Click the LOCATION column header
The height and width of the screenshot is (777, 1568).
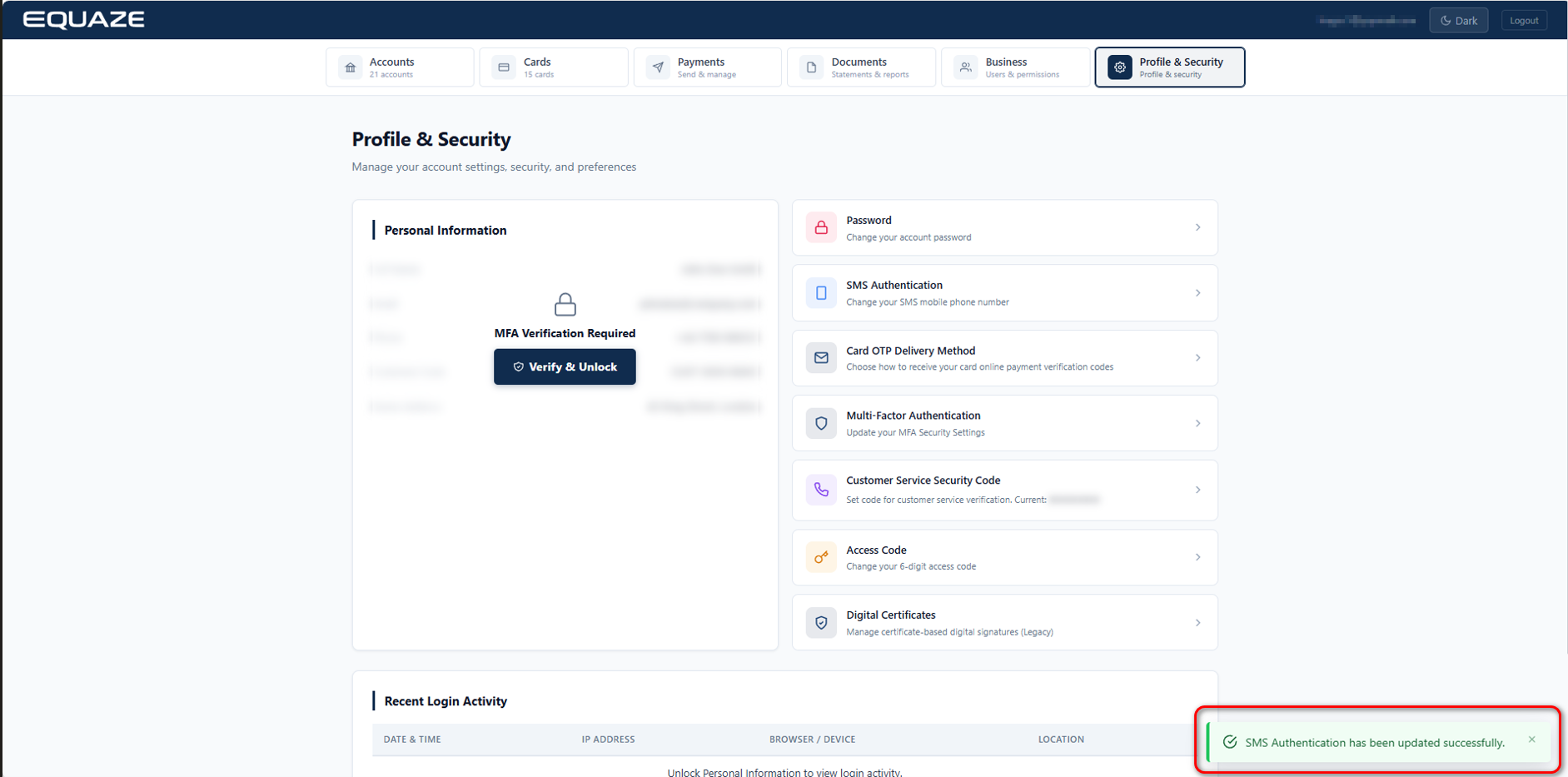pyautogui.click(x=1061, y=740)
